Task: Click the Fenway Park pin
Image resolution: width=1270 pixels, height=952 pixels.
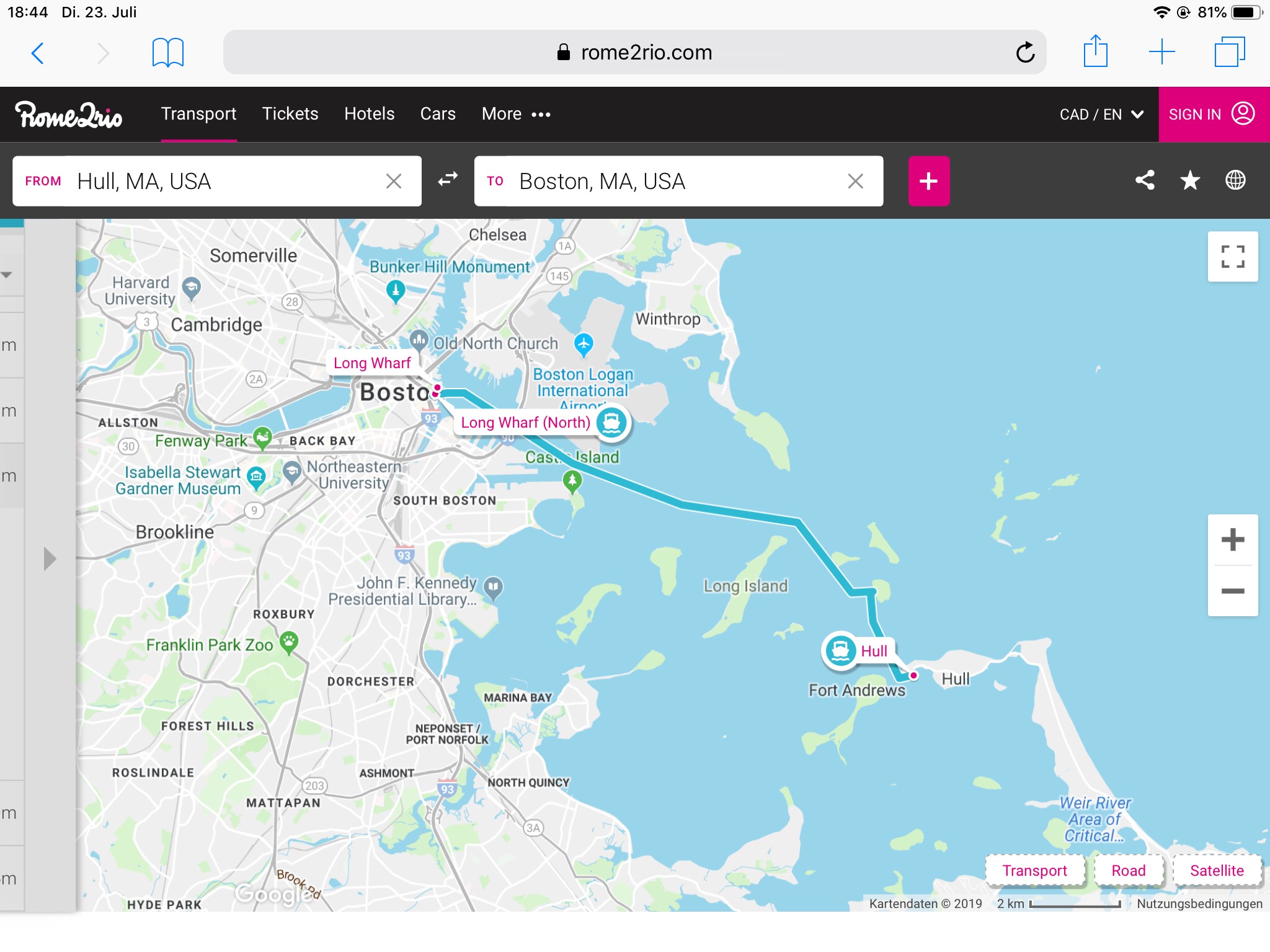Action: pyautogui.click(x=263, y=438)
